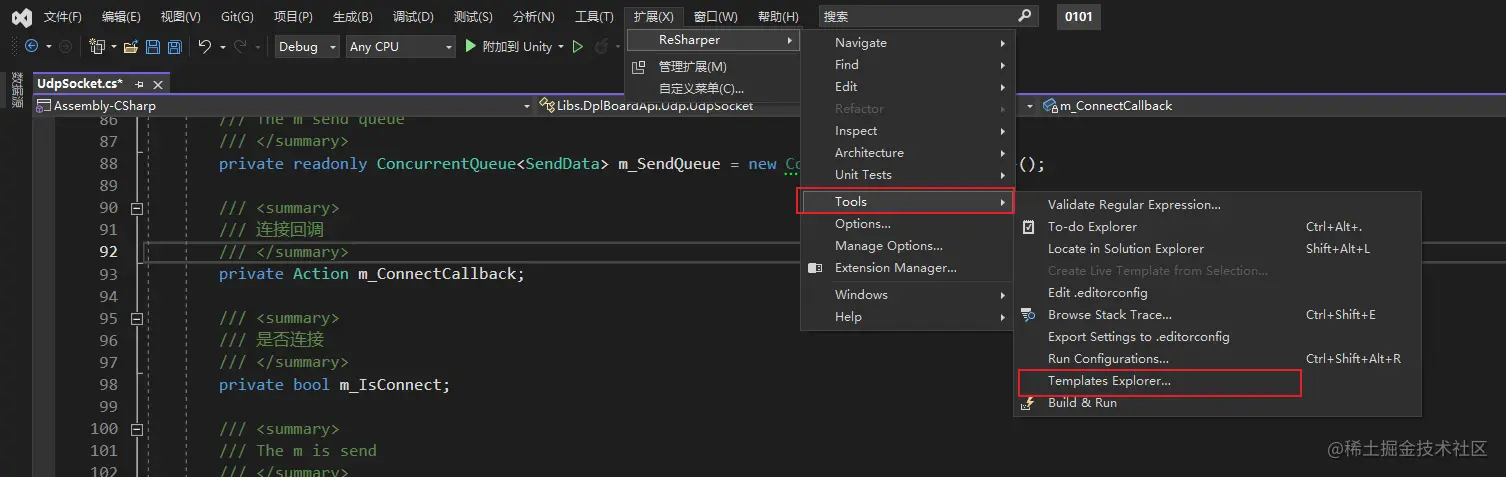
Task: Click the Extension Manager icon
Action: pyautogui.click(x=815, y=268)
